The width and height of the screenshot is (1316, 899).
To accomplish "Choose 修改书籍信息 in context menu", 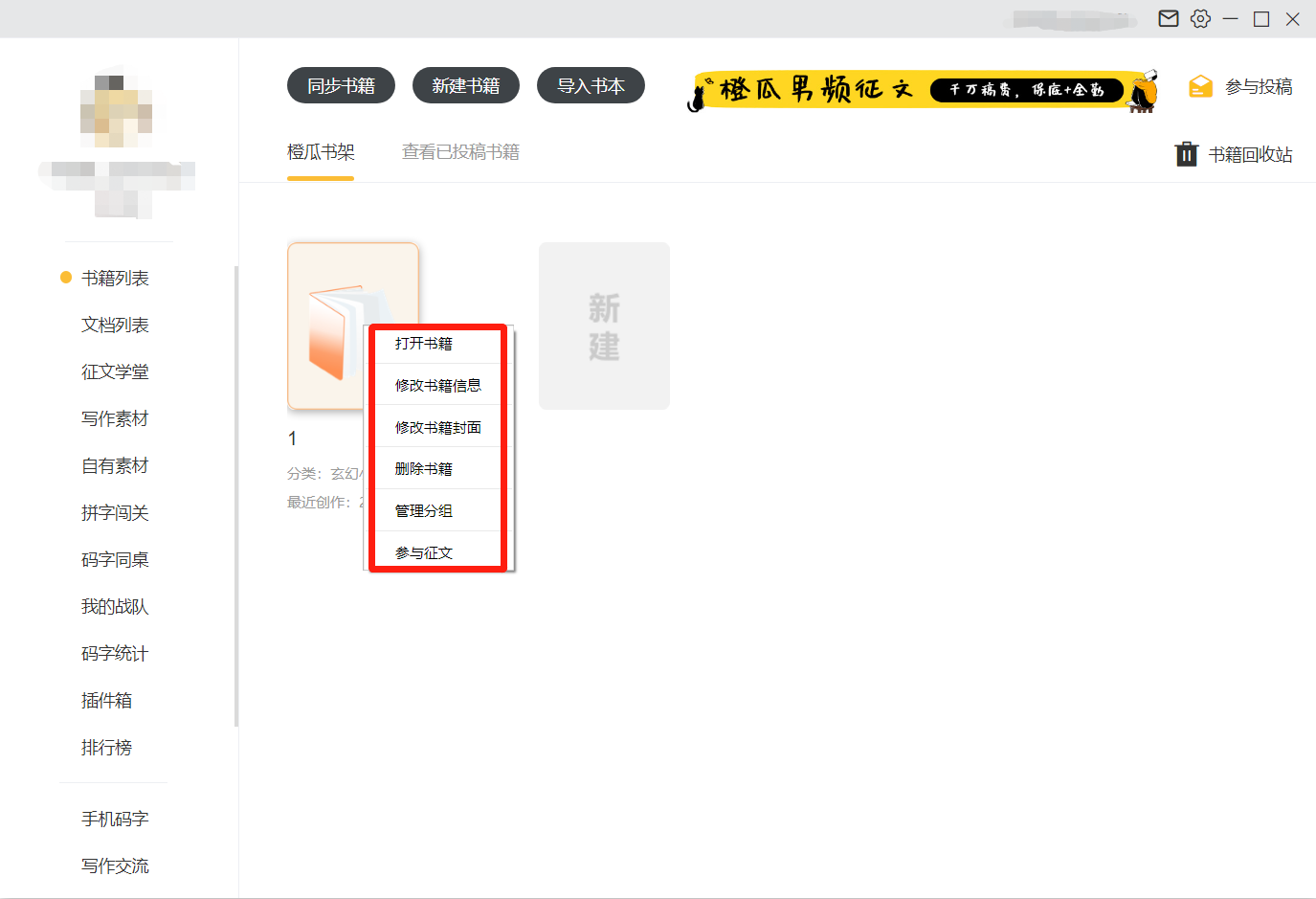I will pyautogui.click(x=438, y=385).
